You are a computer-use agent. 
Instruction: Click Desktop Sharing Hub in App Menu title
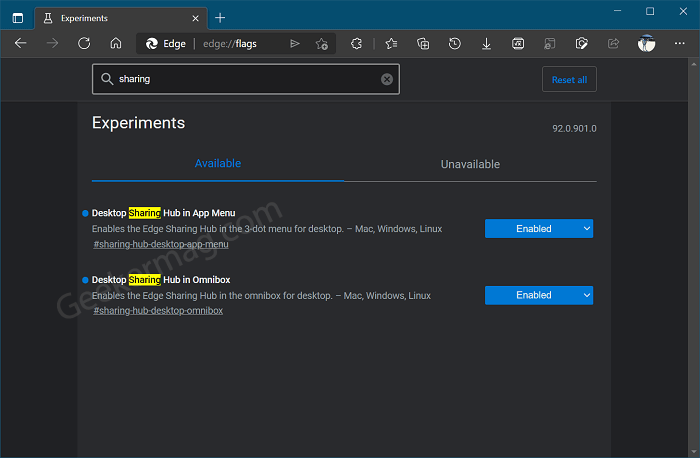click(163, 213)
